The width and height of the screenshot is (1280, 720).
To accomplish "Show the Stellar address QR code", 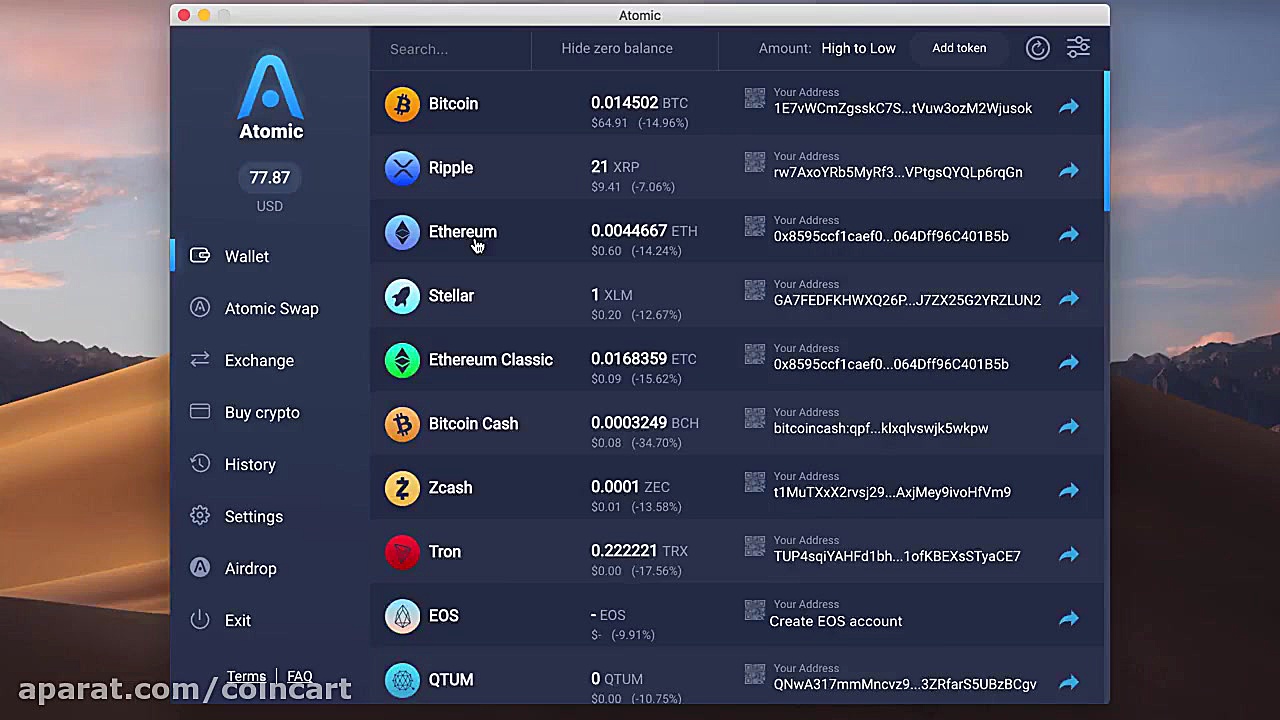I will click(x=755, y=290).
